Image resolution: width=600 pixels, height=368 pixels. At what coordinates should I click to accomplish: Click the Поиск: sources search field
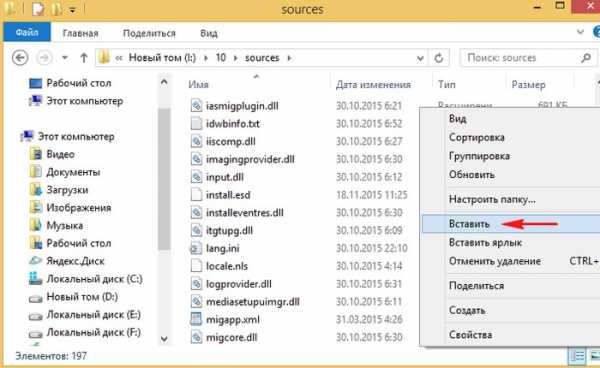(521, 58)
